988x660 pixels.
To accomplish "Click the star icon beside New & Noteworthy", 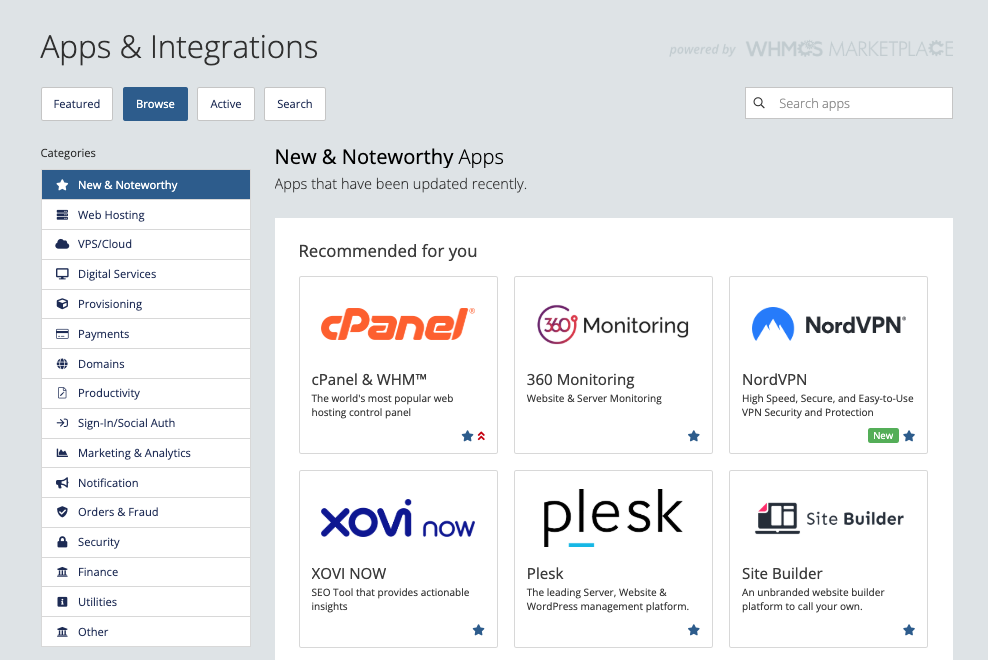I will tap(62, 185).
